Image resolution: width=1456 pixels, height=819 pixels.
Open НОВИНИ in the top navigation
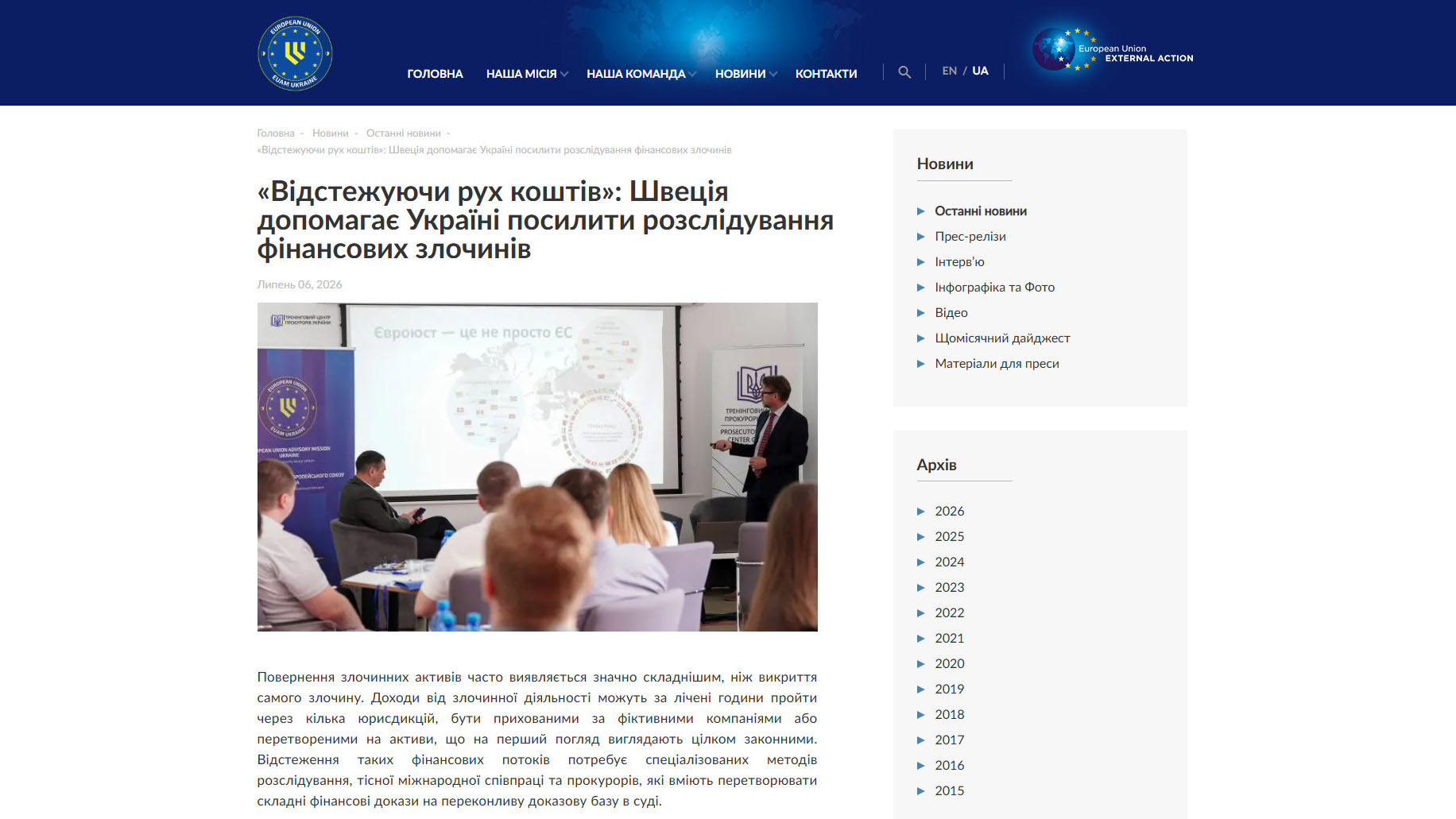pos(740,73)
